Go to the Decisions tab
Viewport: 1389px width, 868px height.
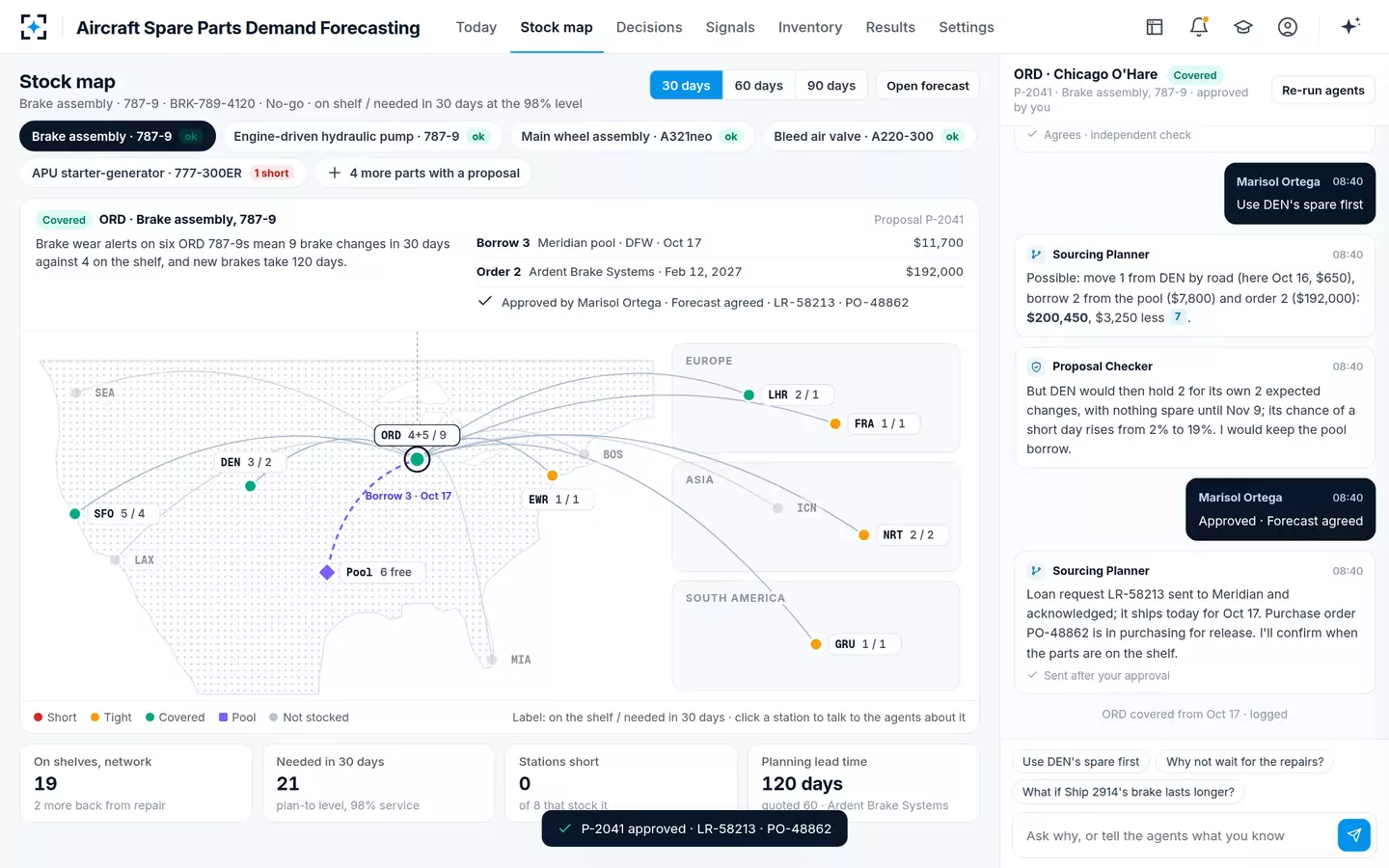click(x=649, y=27)
